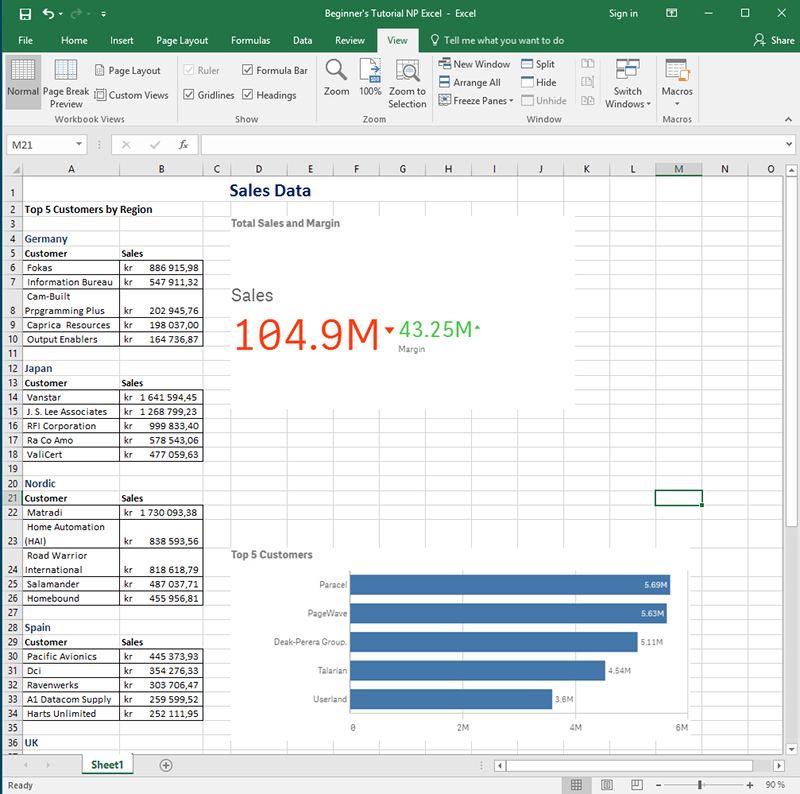Disable the Headings checkbox
Viewport: 800px width, 794px height.
click(x=247, y=94)
